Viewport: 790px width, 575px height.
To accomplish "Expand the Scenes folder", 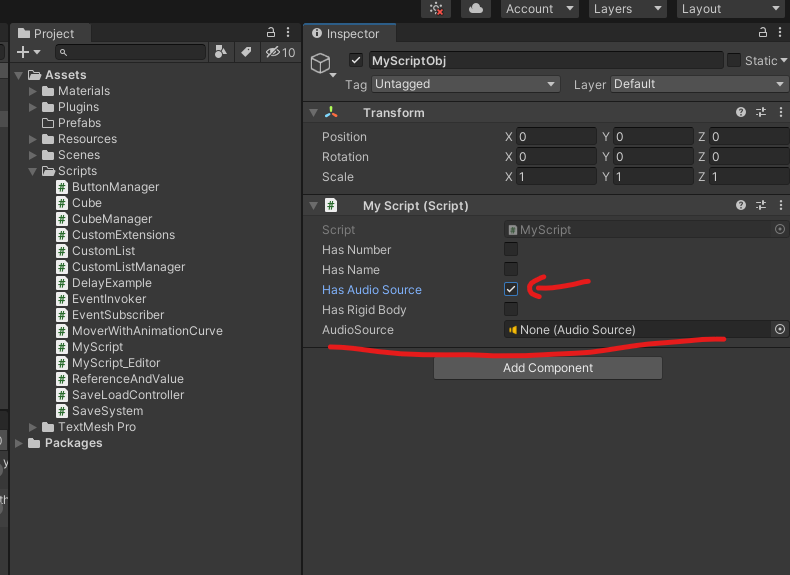I will point(33,155).
